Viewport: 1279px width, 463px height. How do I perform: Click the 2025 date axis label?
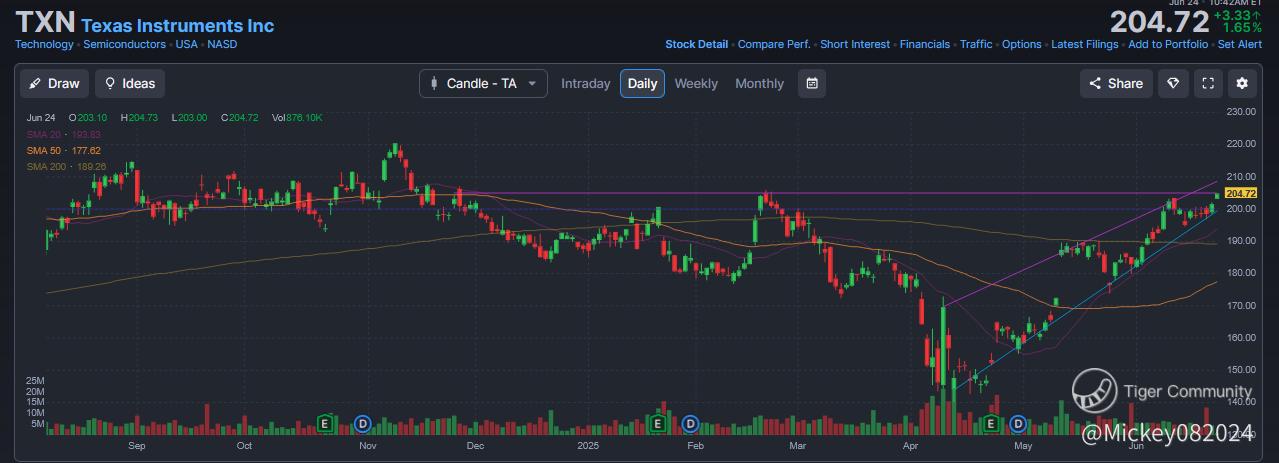click(587, 445)
